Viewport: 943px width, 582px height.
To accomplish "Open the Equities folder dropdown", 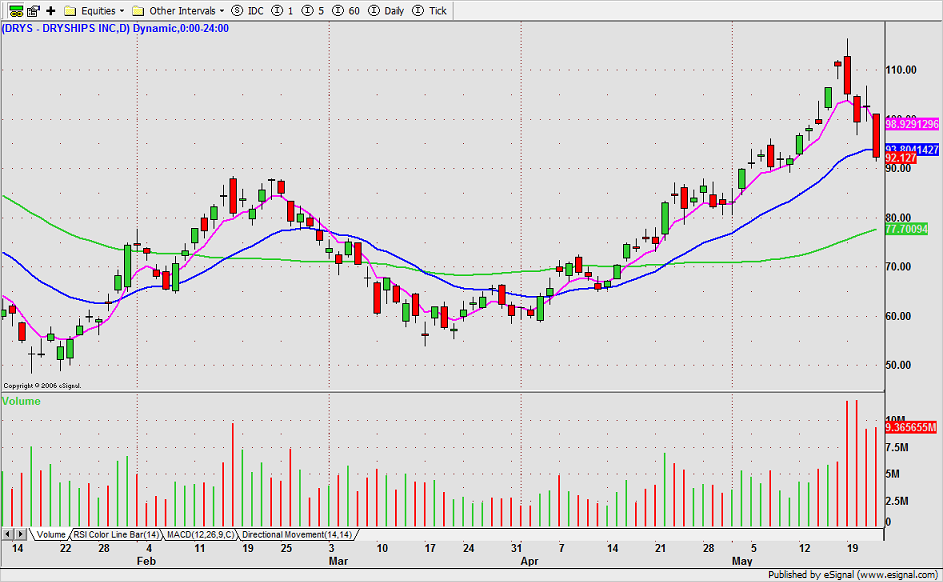I will tap(94, 11).
